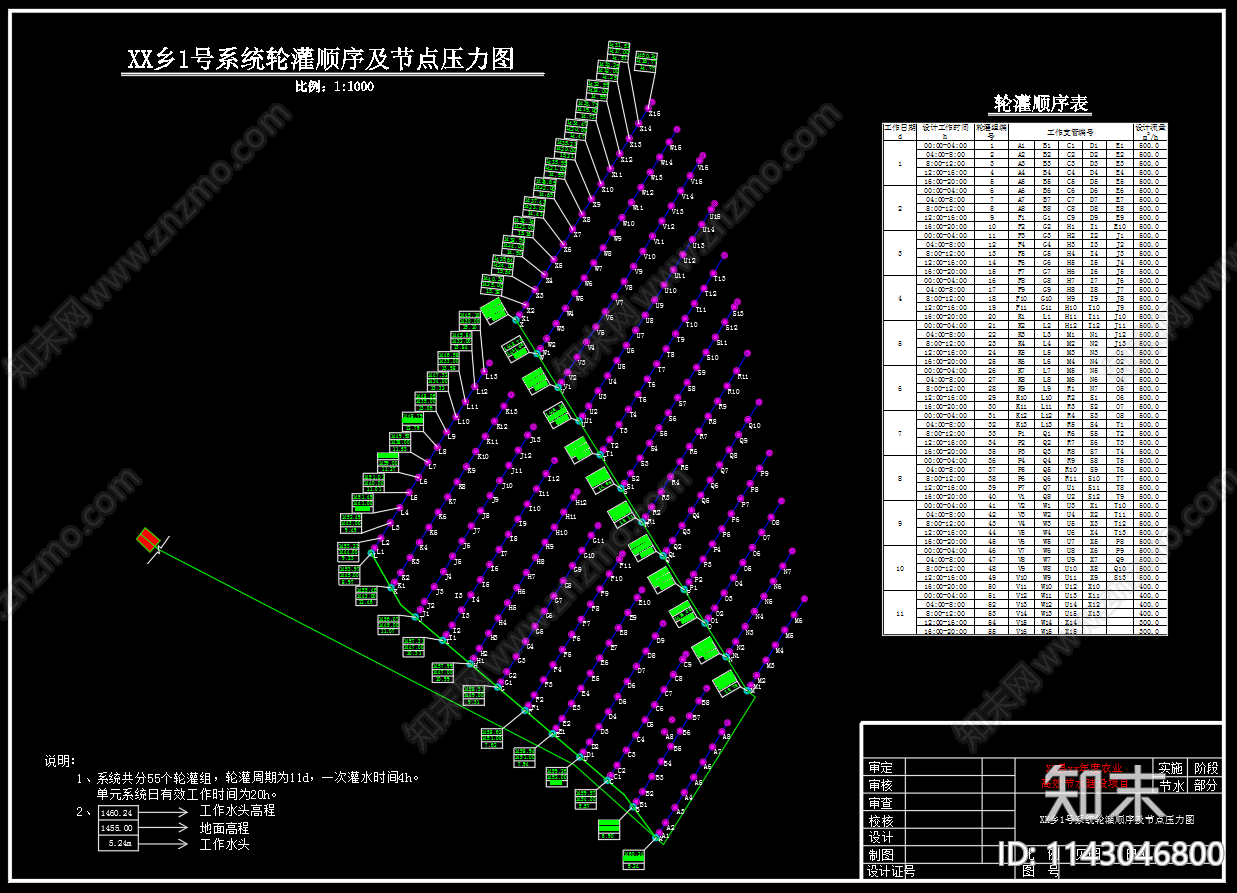
Task: Click the legend box value 1455.00
Action: [118, 829]
